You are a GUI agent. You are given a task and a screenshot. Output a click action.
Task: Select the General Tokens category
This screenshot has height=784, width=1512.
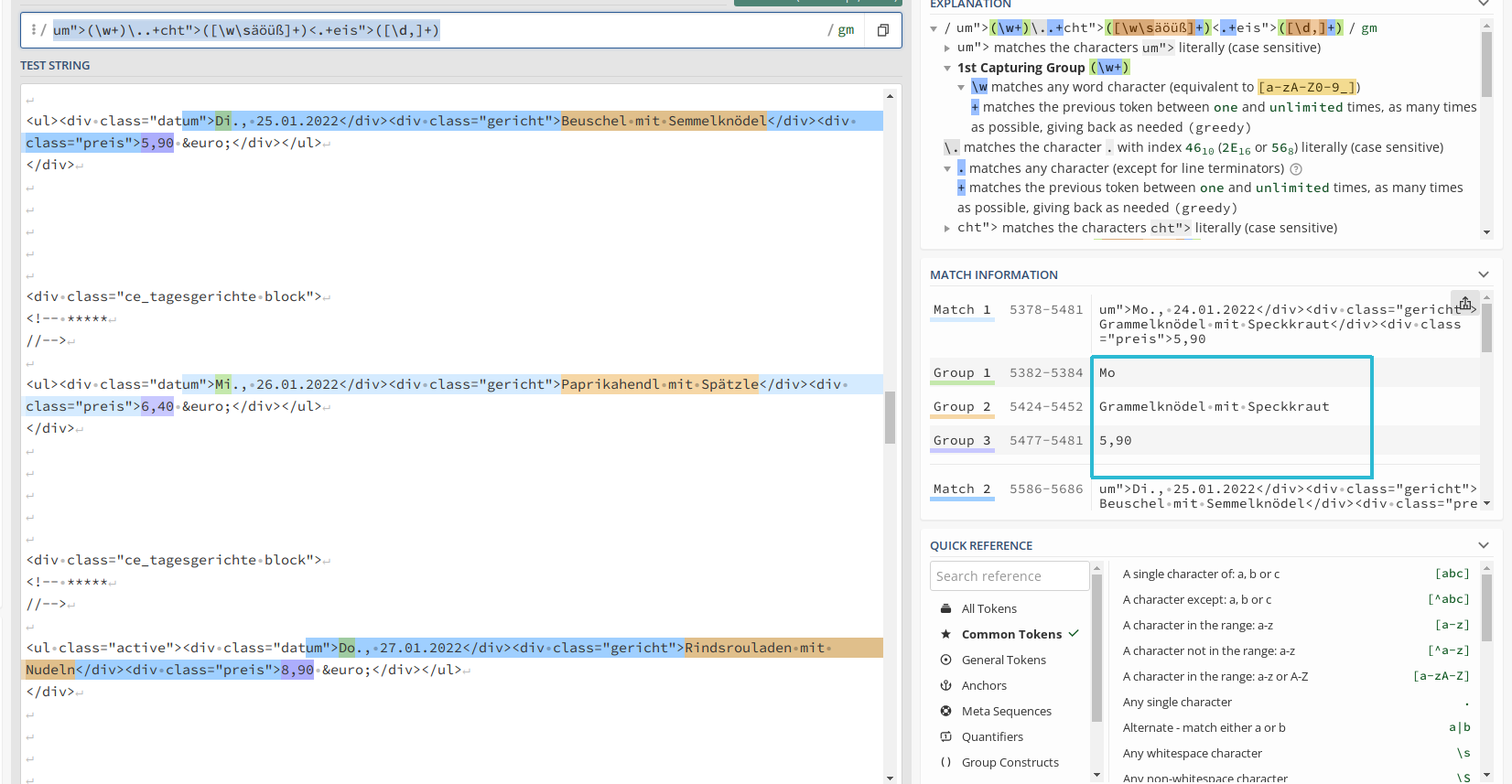tap(1003, 660)
